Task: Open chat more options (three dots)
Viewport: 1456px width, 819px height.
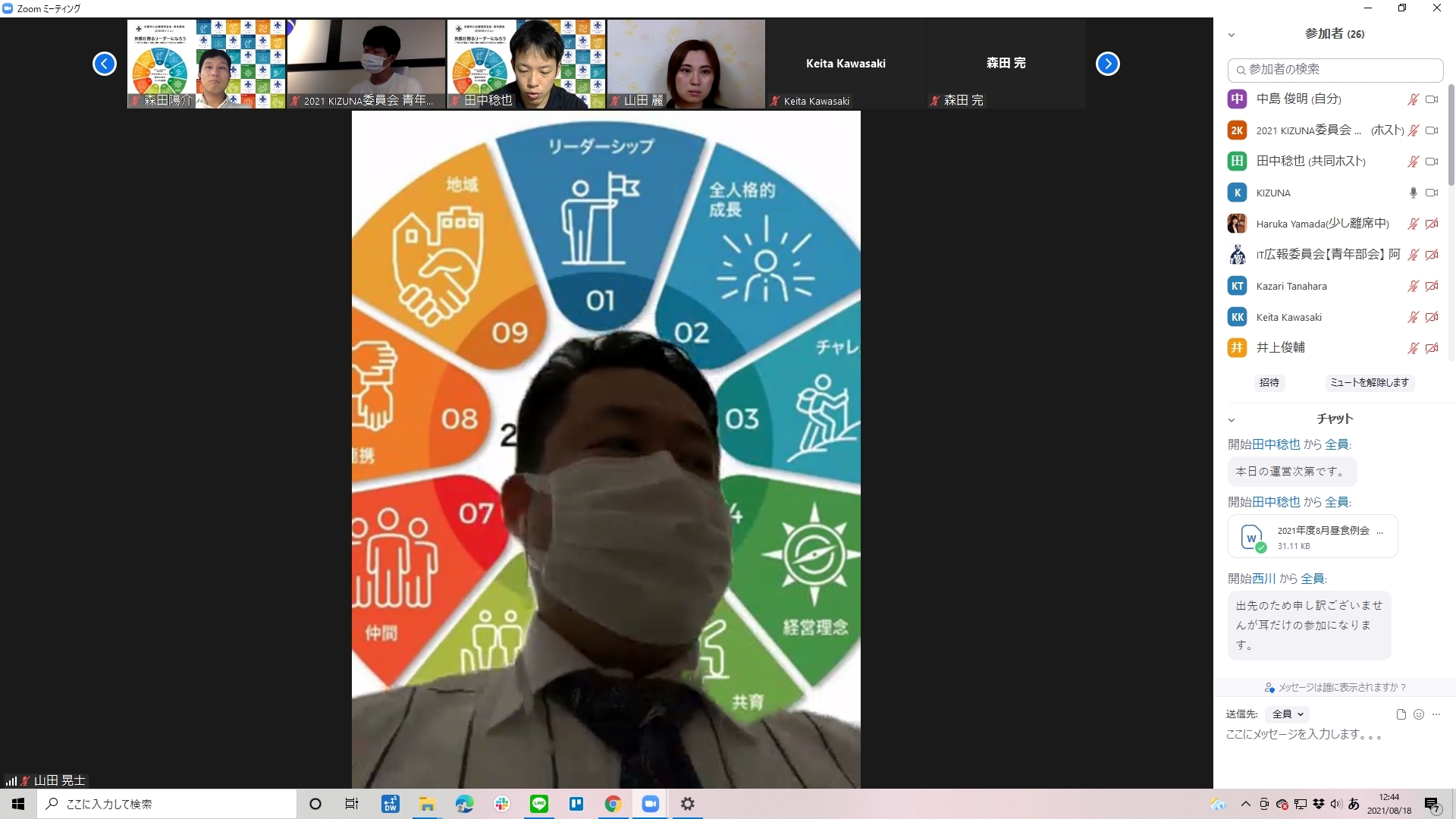Action: [x=1436, y=714]
